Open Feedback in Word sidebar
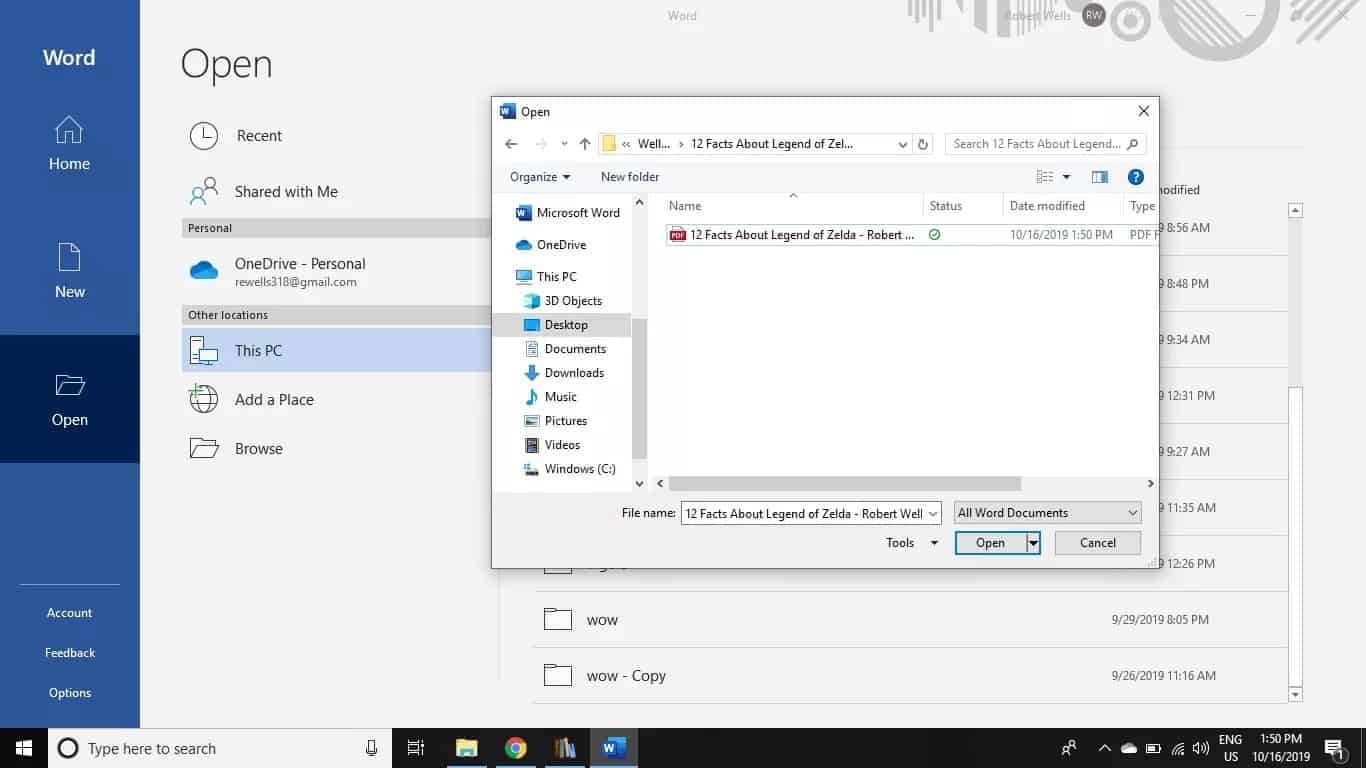 pos(69,653)
